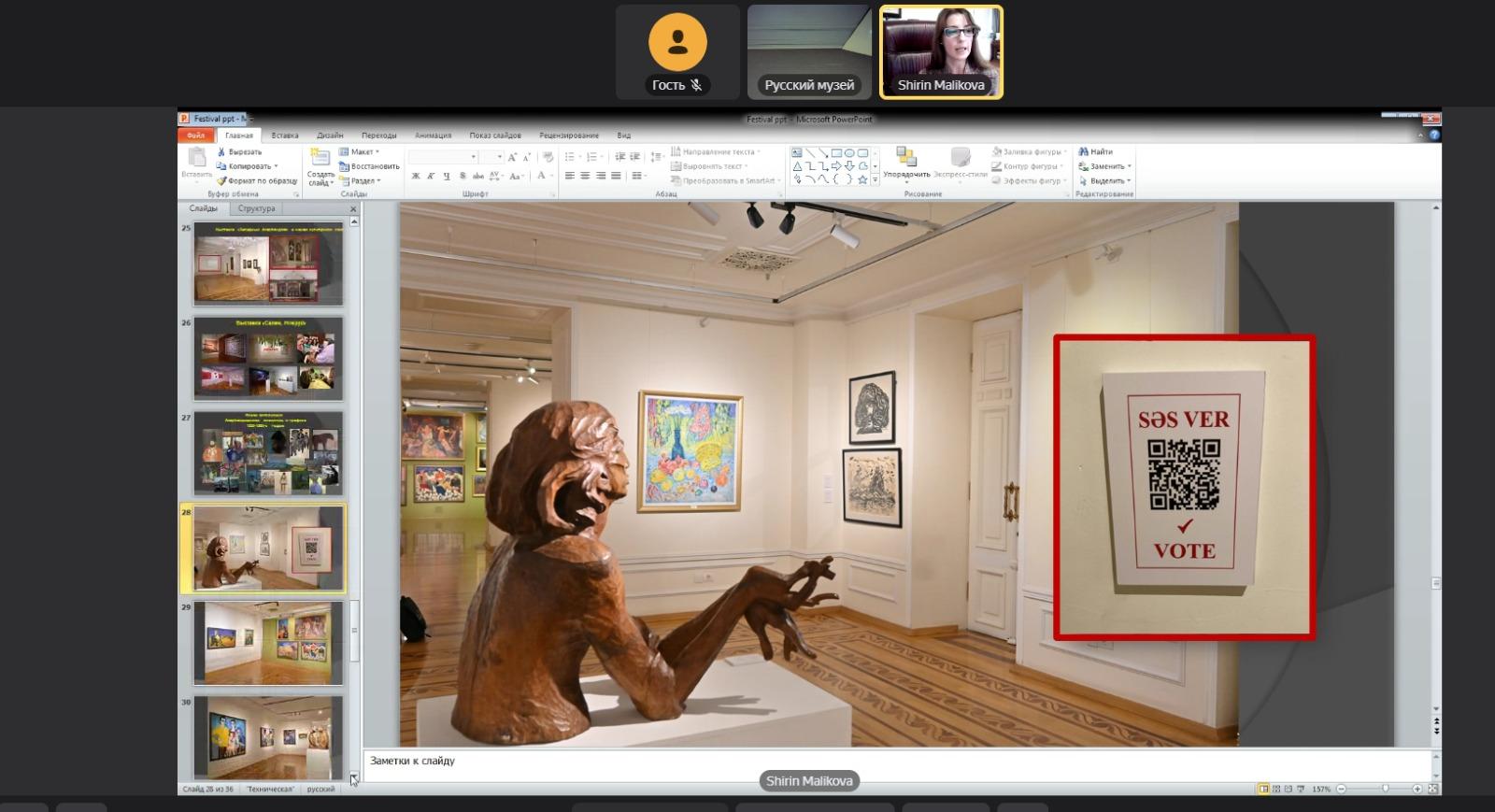The height and width of the screenshot is (812, 1495).
Task: Select slide 29 thumbnail
Action: click(x=268, y=643)
